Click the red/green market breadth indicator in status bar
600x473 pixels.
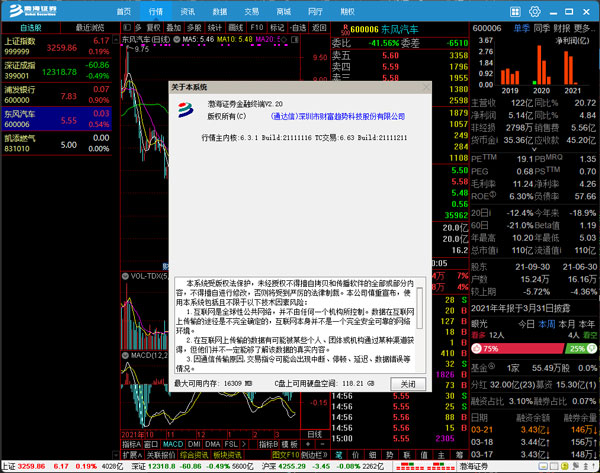(x=425, y=467)
